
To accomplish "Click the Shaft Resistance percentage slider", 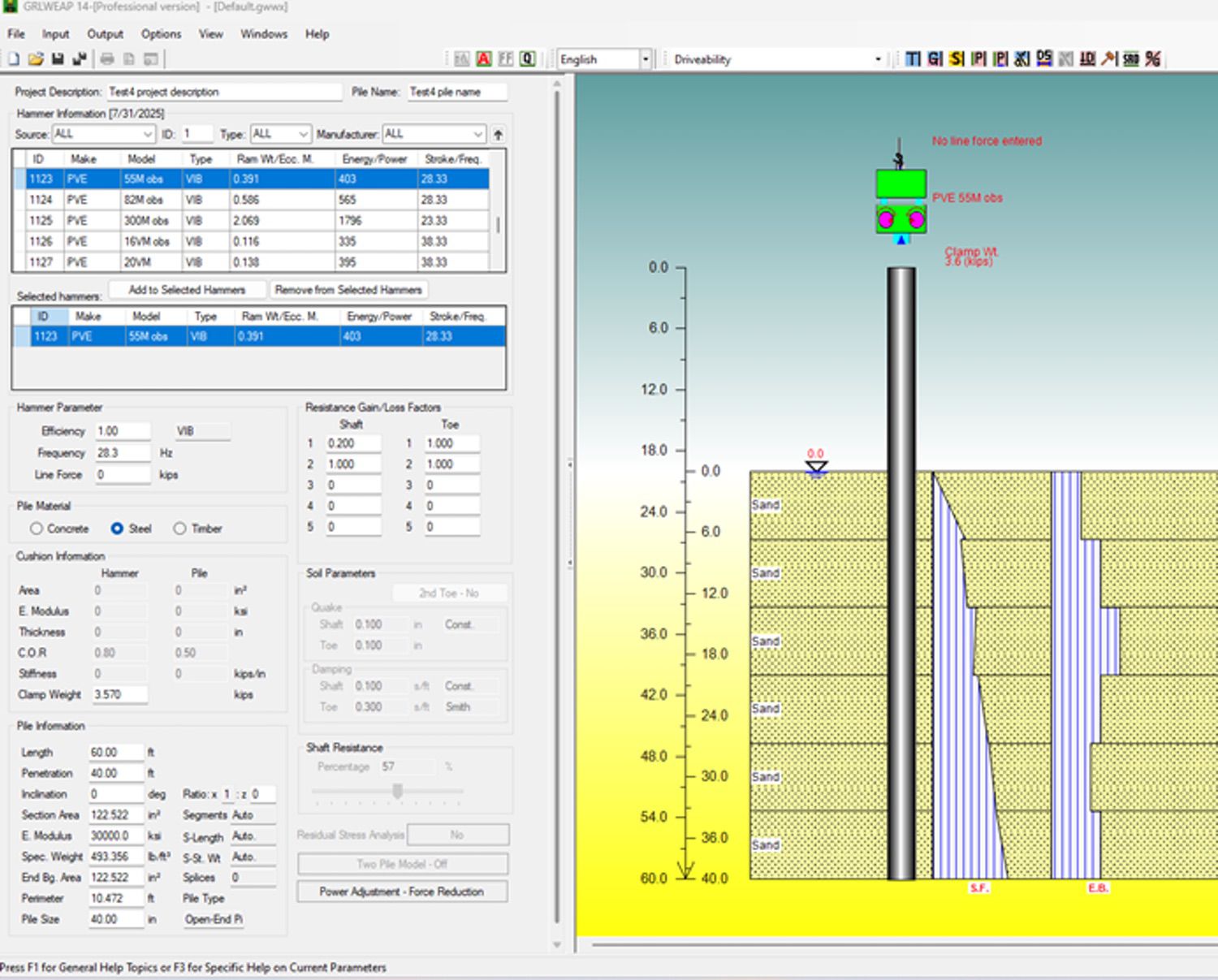I will [397, 791].
